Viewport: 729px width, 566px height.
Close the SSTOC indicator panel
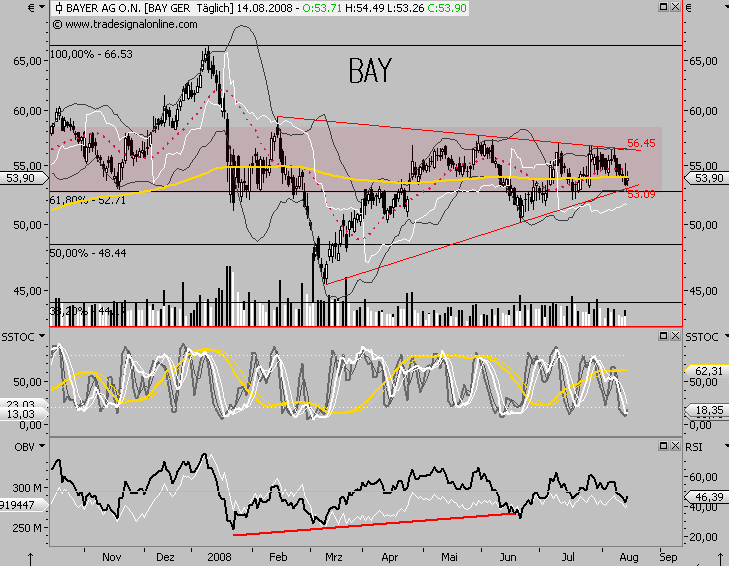coord(675,336)
